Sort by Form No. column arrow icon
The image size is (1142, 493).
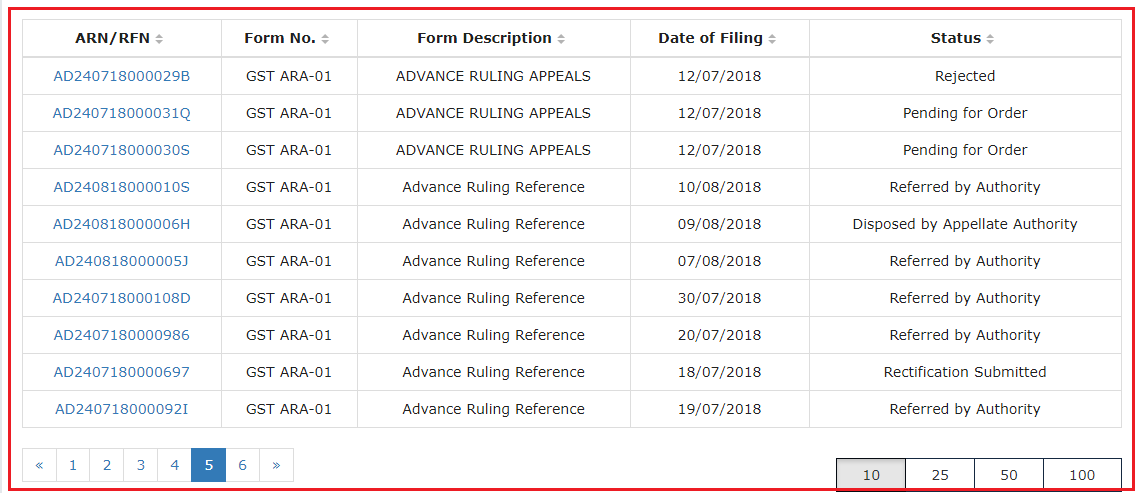point(326,39)
